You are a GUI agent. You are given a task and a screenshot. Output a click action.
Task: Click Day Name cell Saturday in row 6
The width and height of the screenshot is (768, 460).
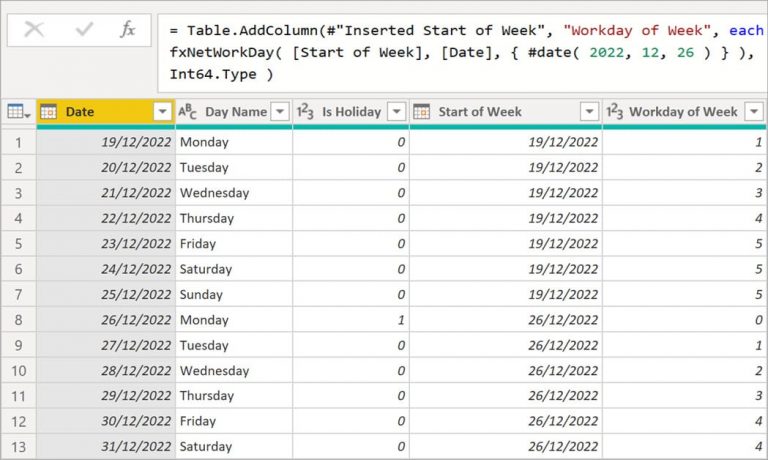click(x=234, y=269)
